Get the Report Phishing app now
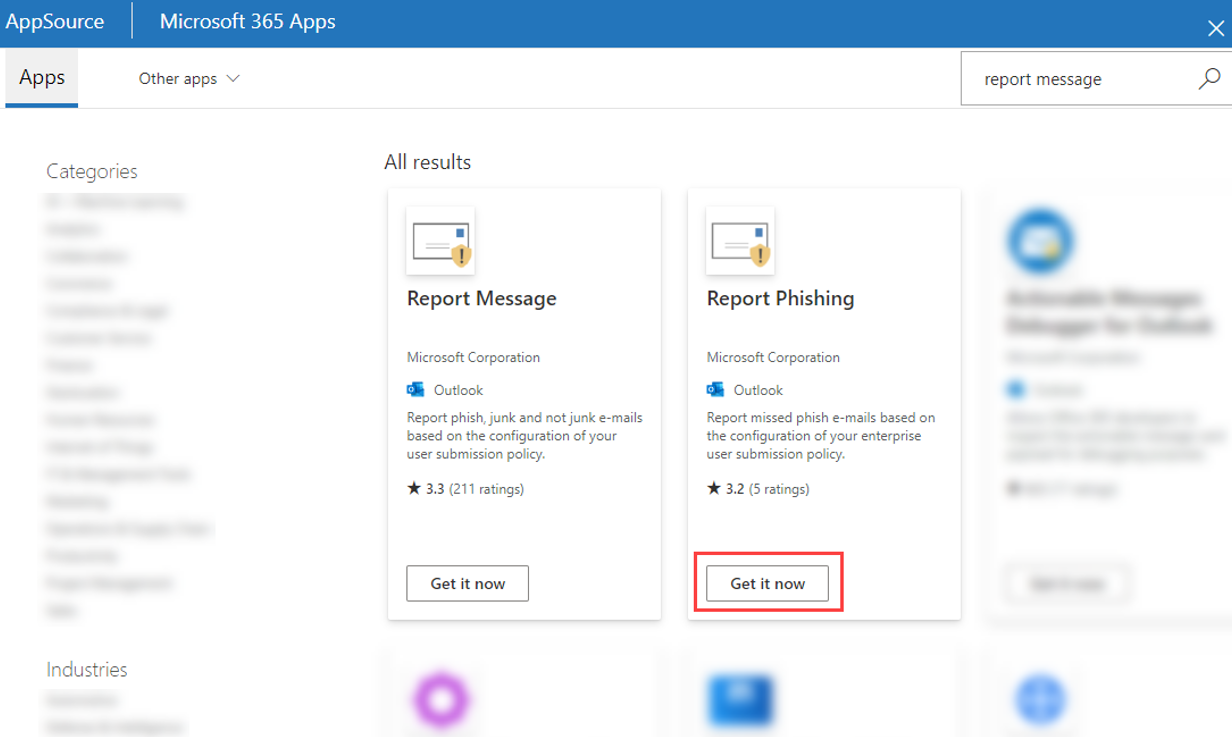The height and width of the screenshot is (737, 1232). click(767, 583)
